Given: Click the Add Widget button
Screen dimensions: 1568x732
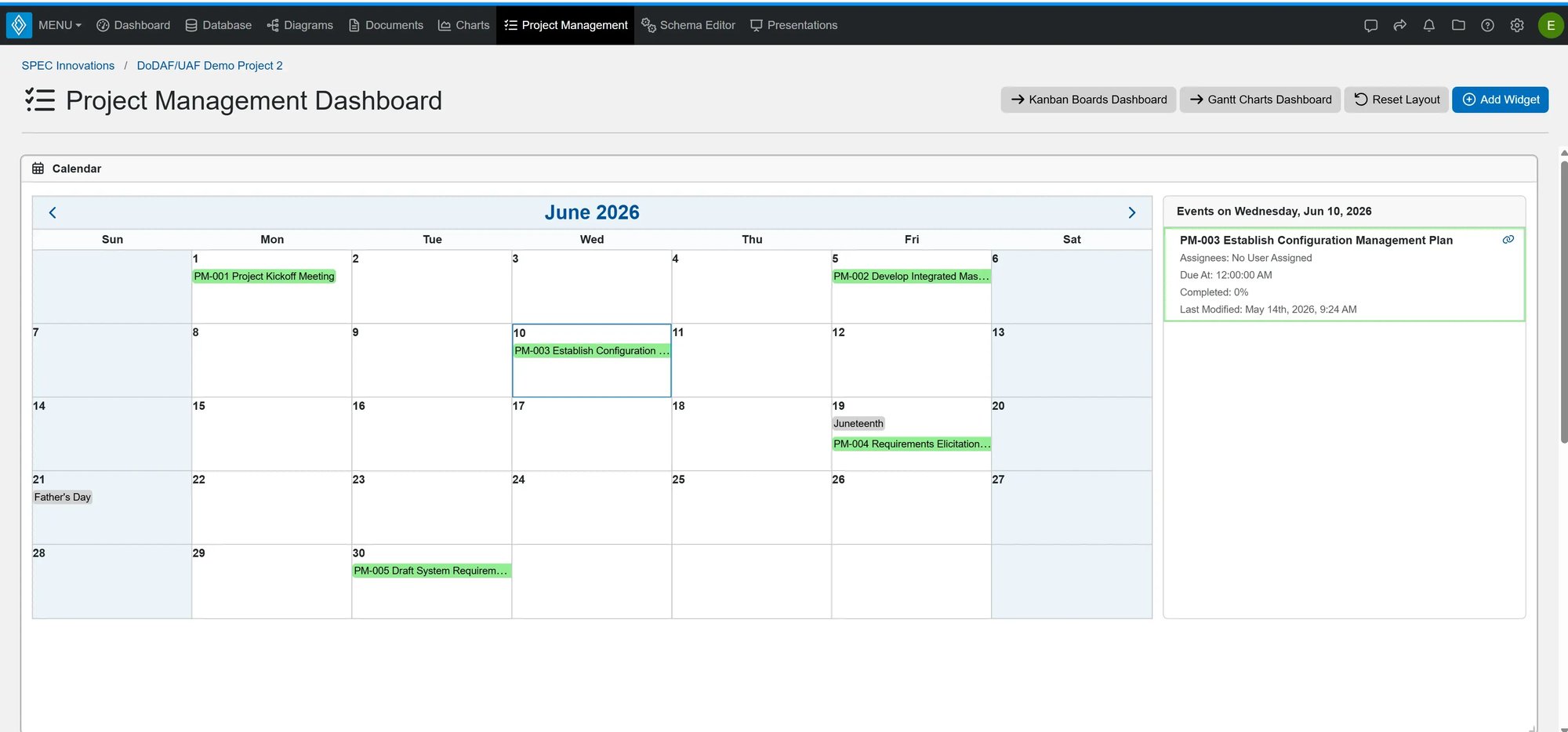Looking at the screenshot, I should [x=1500, y=100].
